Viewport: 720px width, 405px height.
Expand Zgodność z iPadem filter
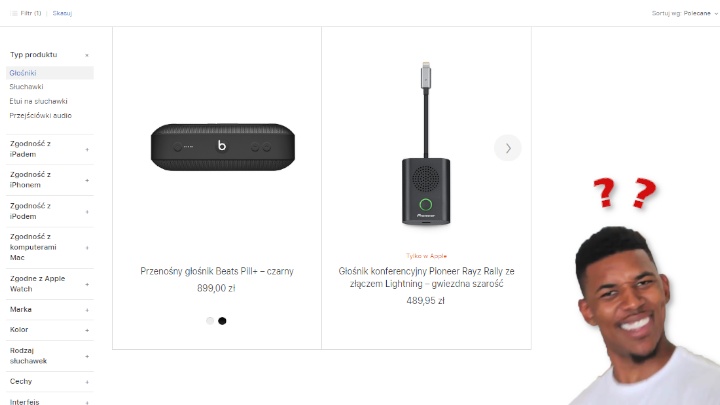coord(87,149)
